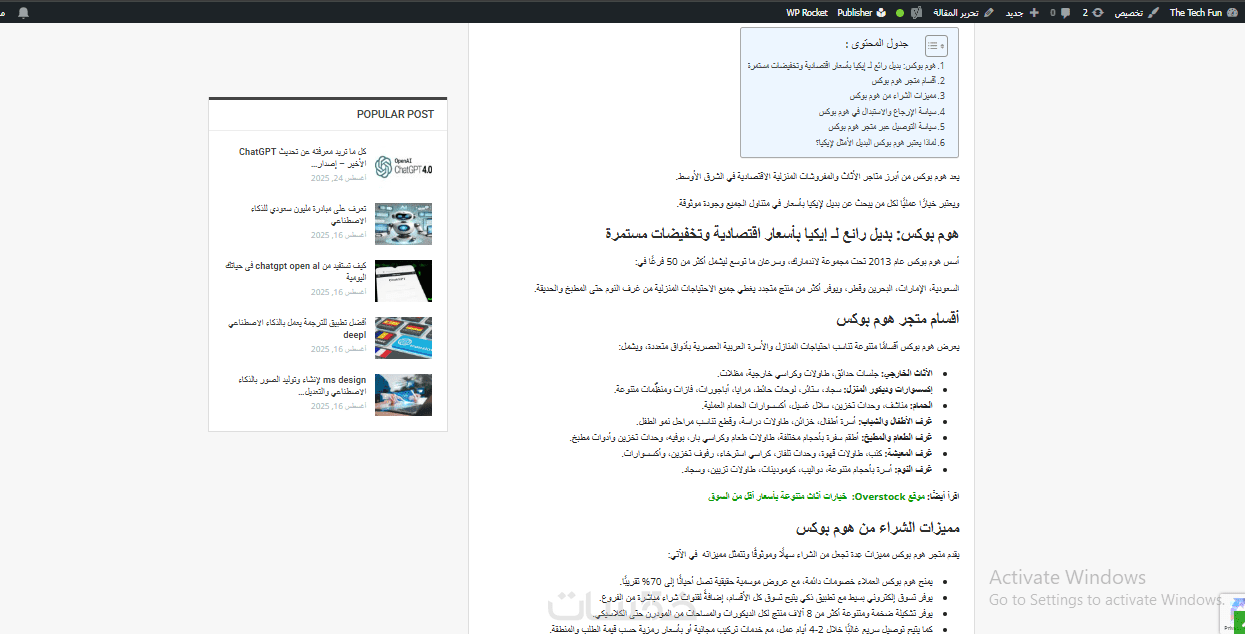Open the ChatGPT 4.0 post thumbnail
Screen dimensions: 1245x634
point(404,167)
